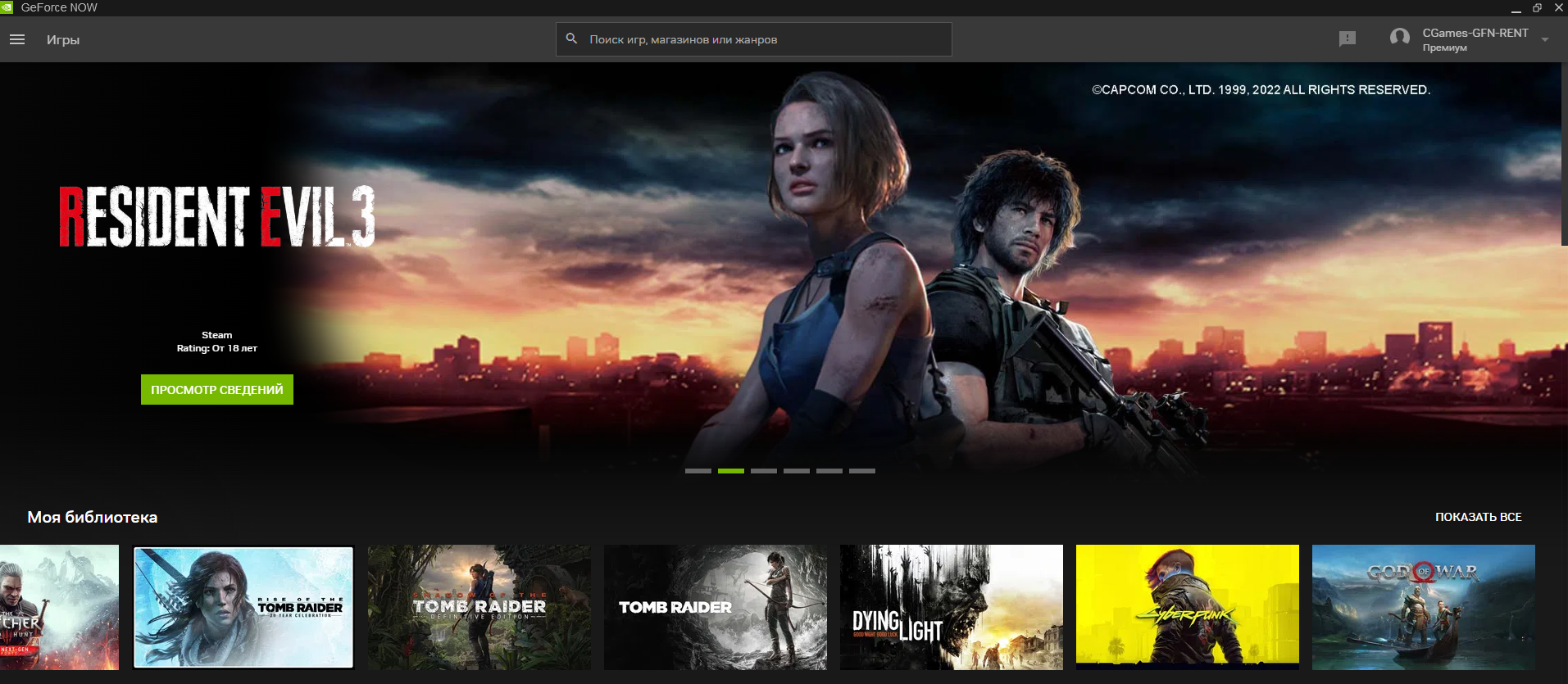
Task: Select the God of War thumbnail
Action: [x=1424, y=607]
